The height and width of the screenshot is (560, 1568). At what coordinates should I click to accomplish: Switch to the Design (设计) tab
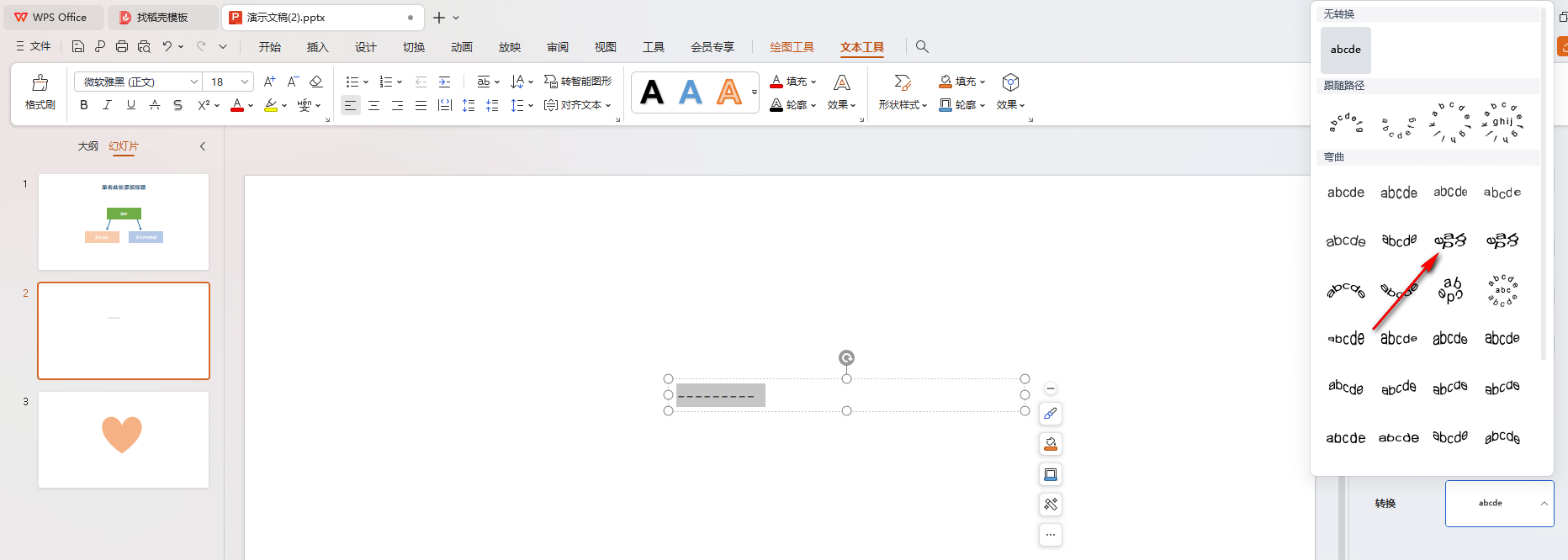(x=365, y=47)
